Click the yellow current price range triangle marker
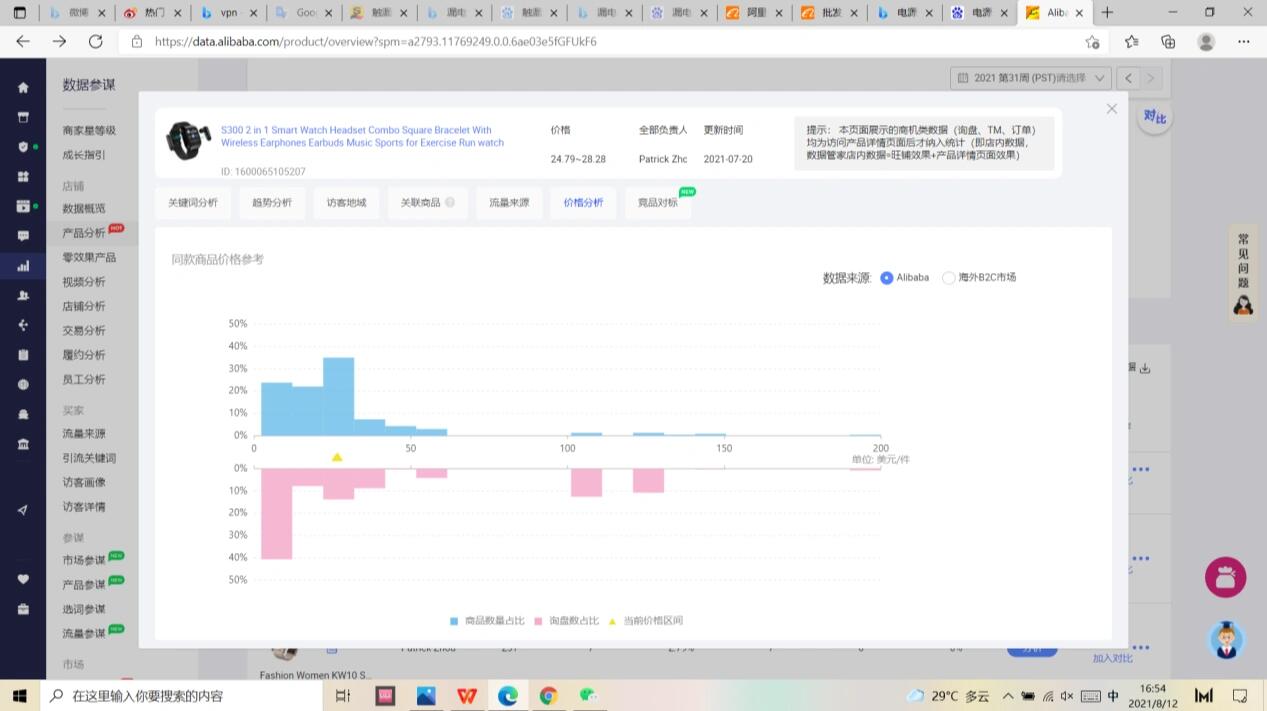1267x711 pixels. point(337,457)
